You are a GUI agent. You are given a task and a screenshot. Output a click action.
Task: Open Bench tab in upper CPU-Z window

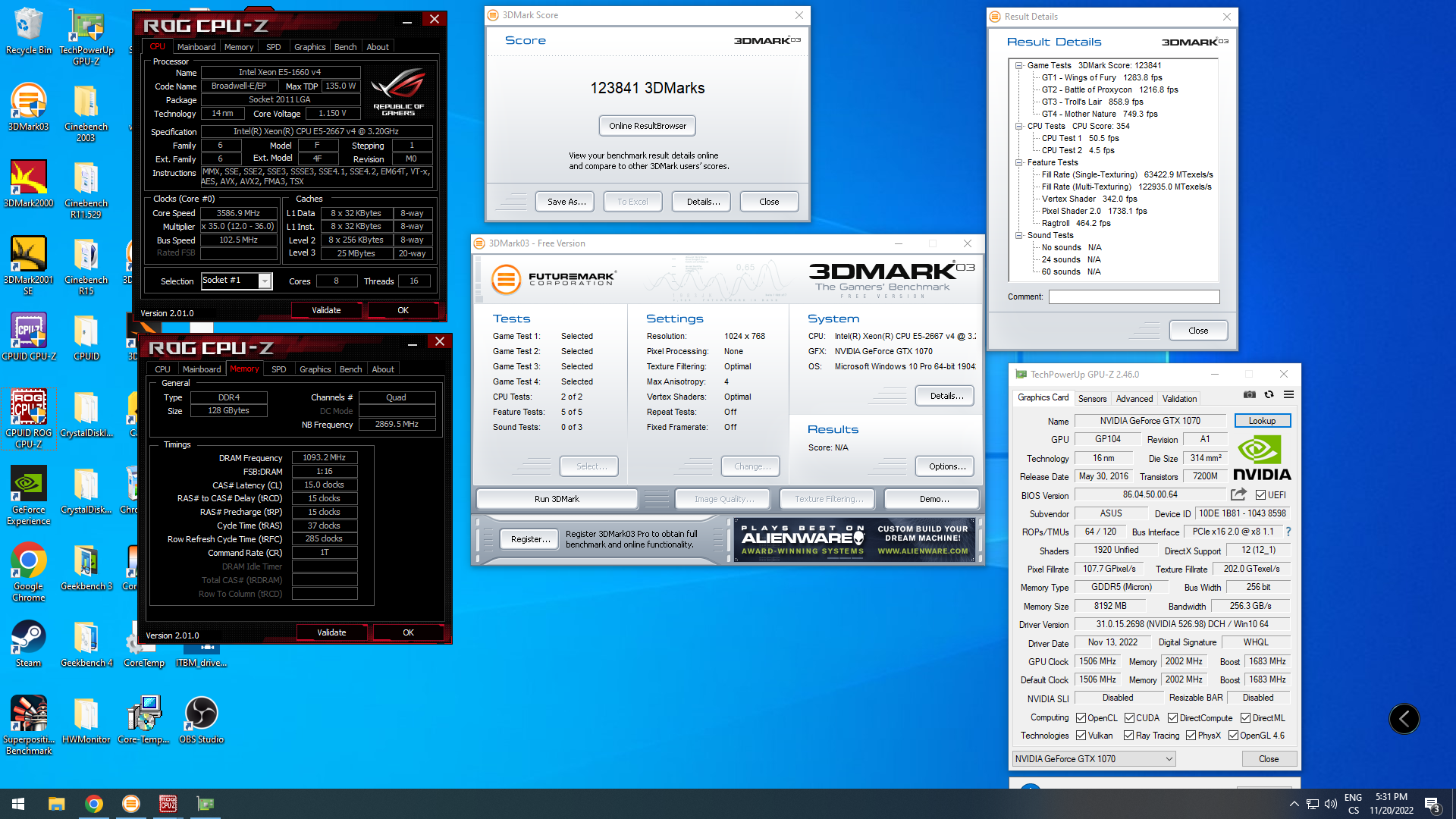(345, 47)
